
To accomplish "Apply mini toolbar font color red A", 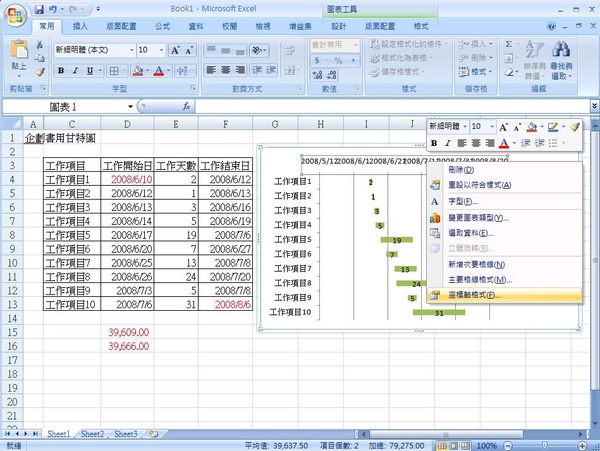I will tap(504, 143).
